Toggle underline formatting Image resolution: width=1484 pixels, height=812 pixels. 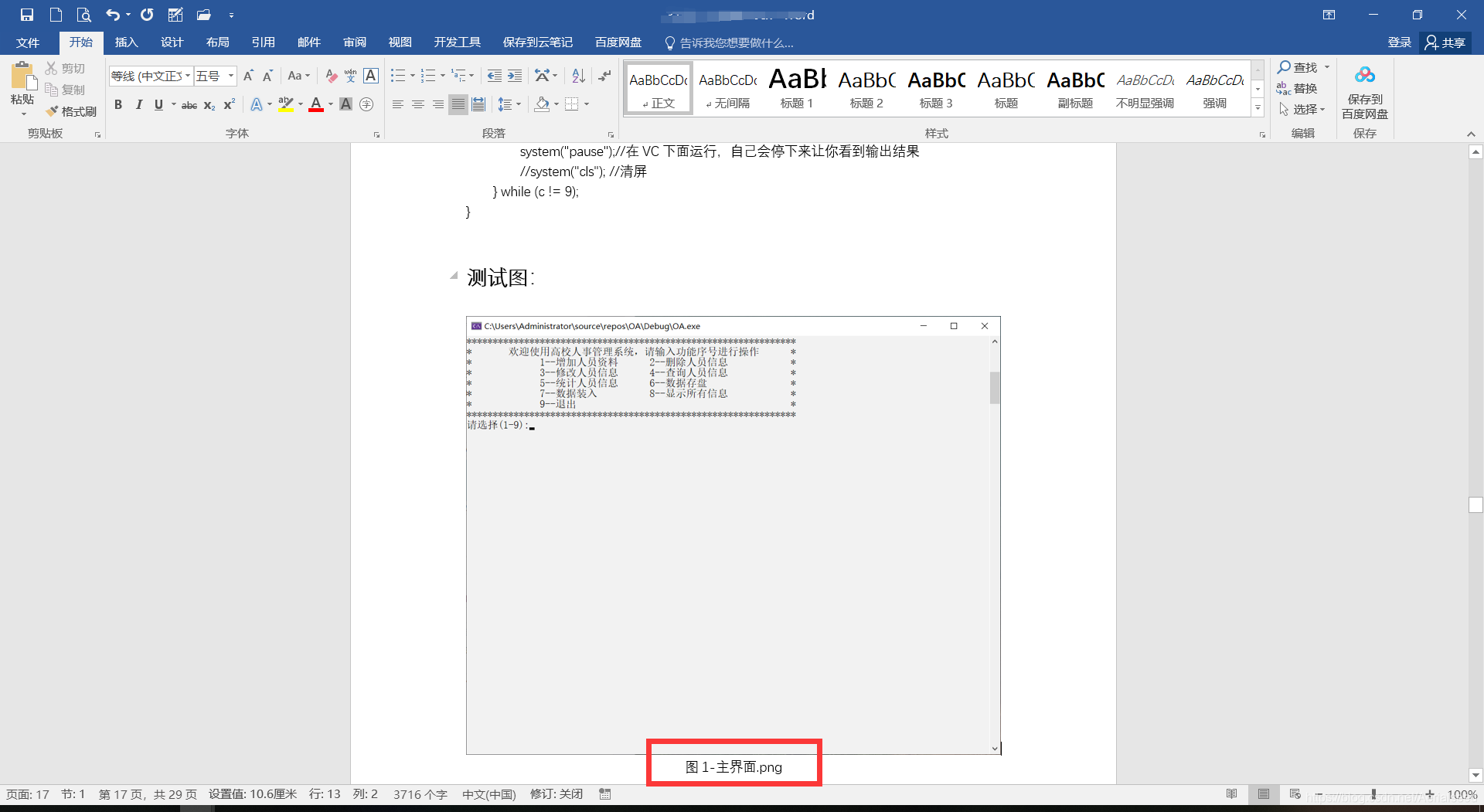pos(158,104)
